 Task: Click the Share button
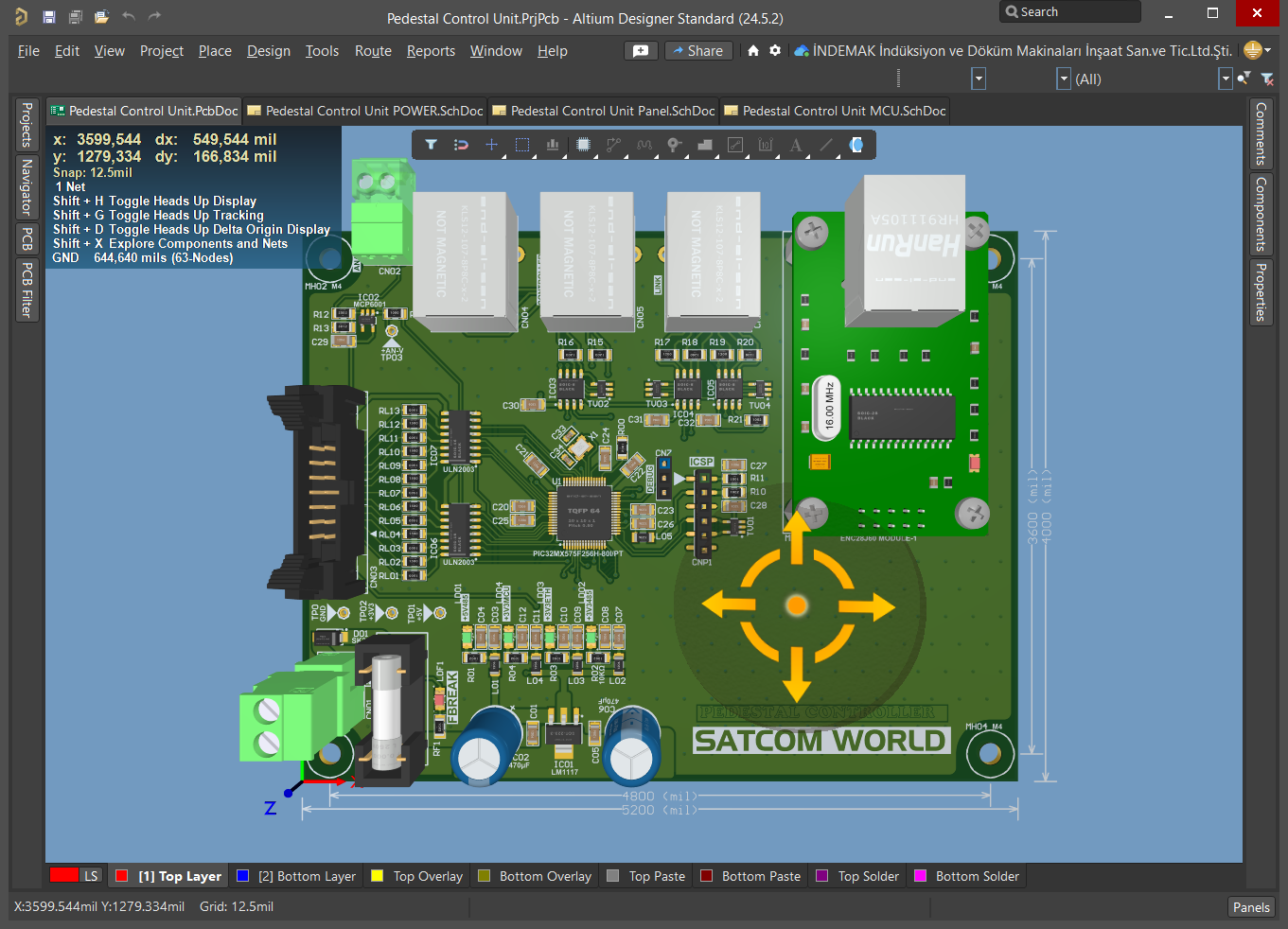[698, 50]
